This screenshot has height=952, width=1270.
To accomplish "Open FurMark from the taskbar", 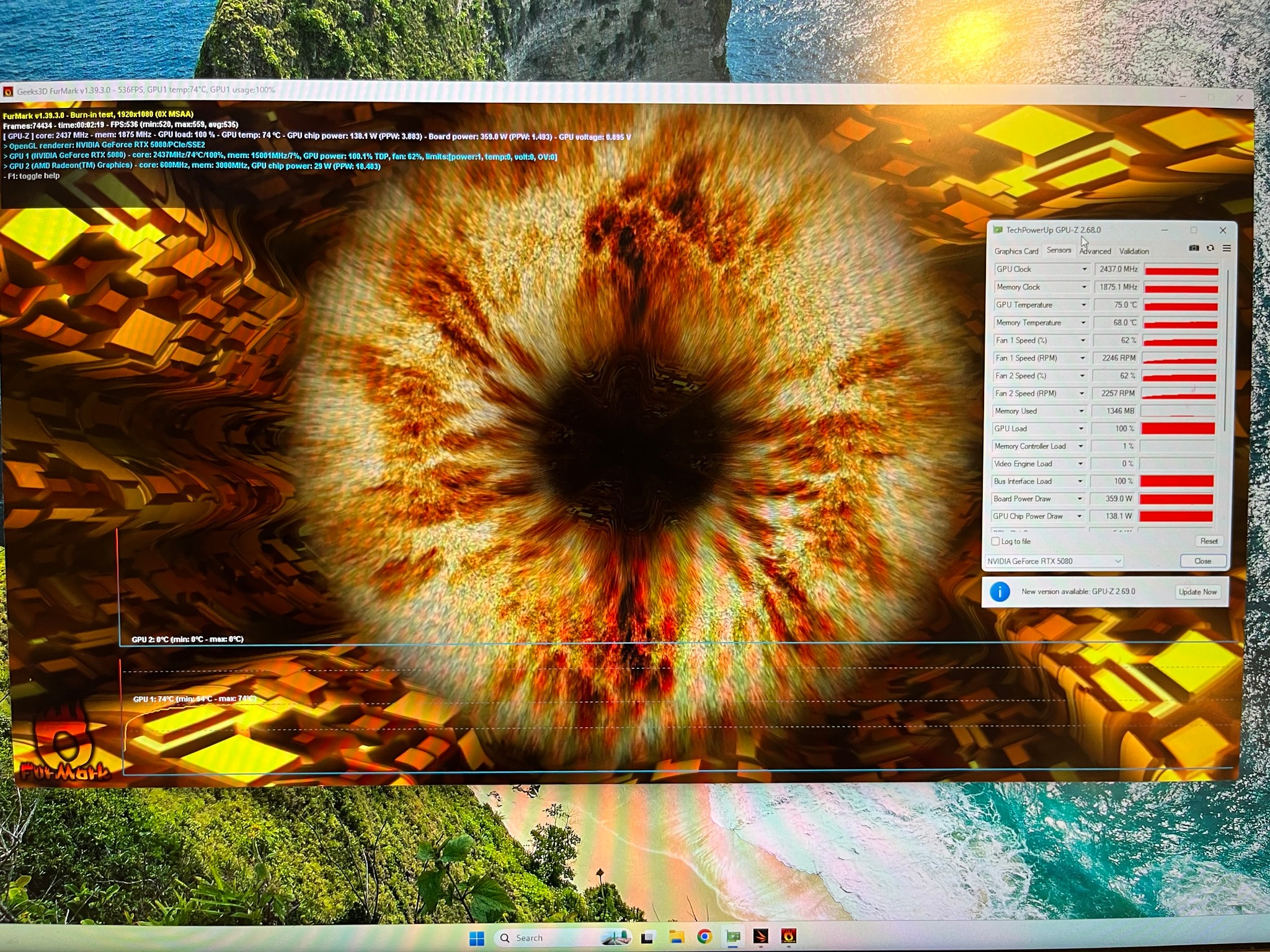I will [x=788, y=936].
